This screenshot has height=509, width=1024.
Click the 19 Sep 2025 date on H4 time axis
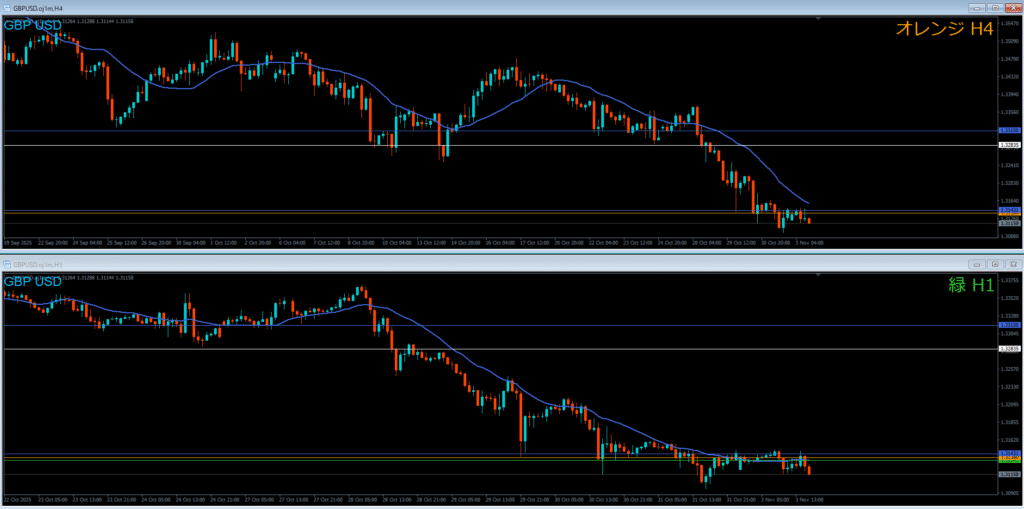[x=16, y=242]
